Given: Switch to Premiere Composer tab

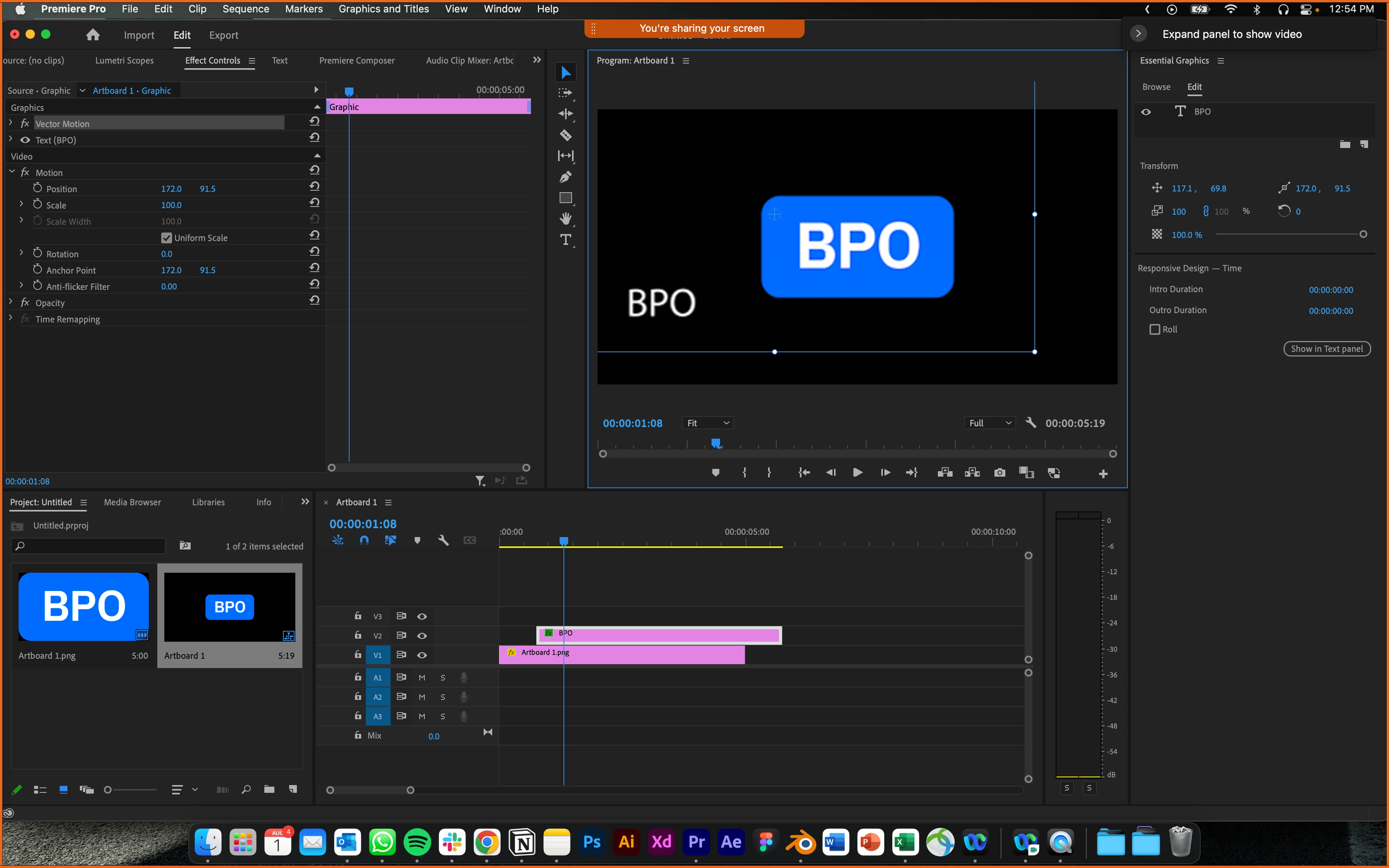Looking at the screenshot, I should click(357, 60).
